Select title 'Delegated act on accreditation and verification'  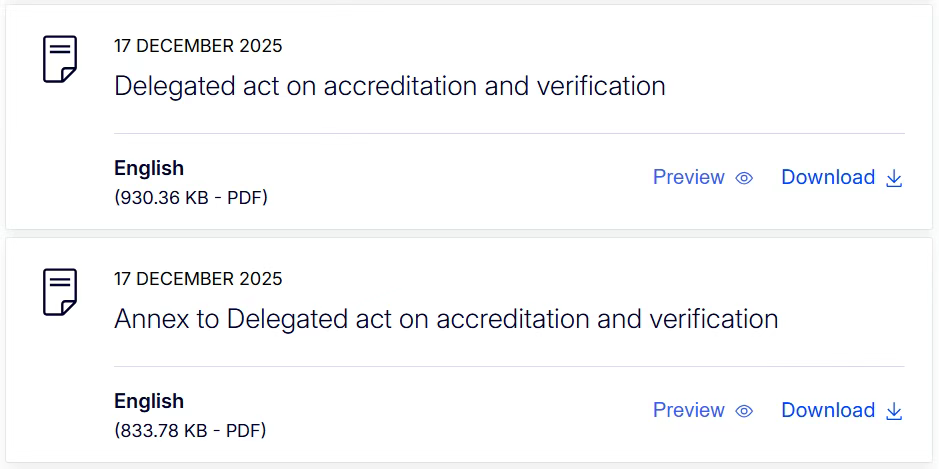(x=390, y=86)
